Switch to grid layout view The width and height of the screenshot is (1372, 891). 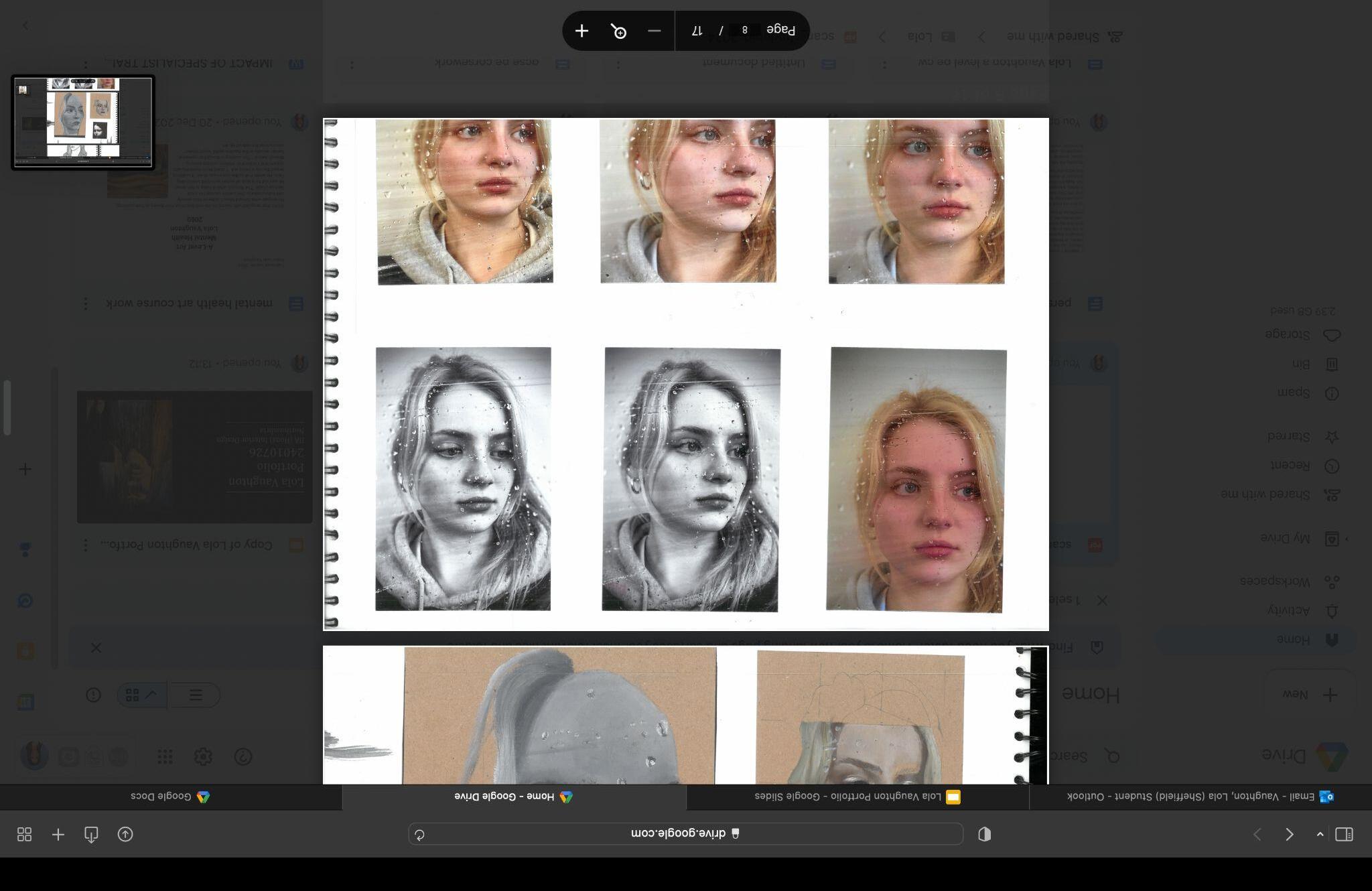pyautogui.click(x=142, y=695)
